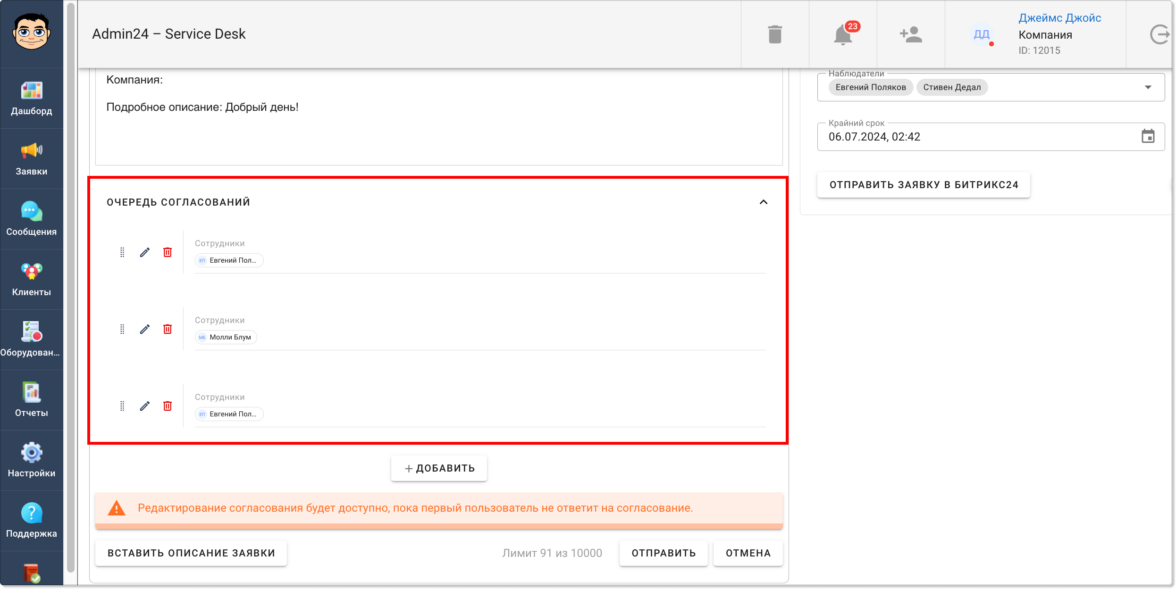Click the logout arrow icon in header
This screenshot has width=1176, height=589.
click(x=1160, y=35)
